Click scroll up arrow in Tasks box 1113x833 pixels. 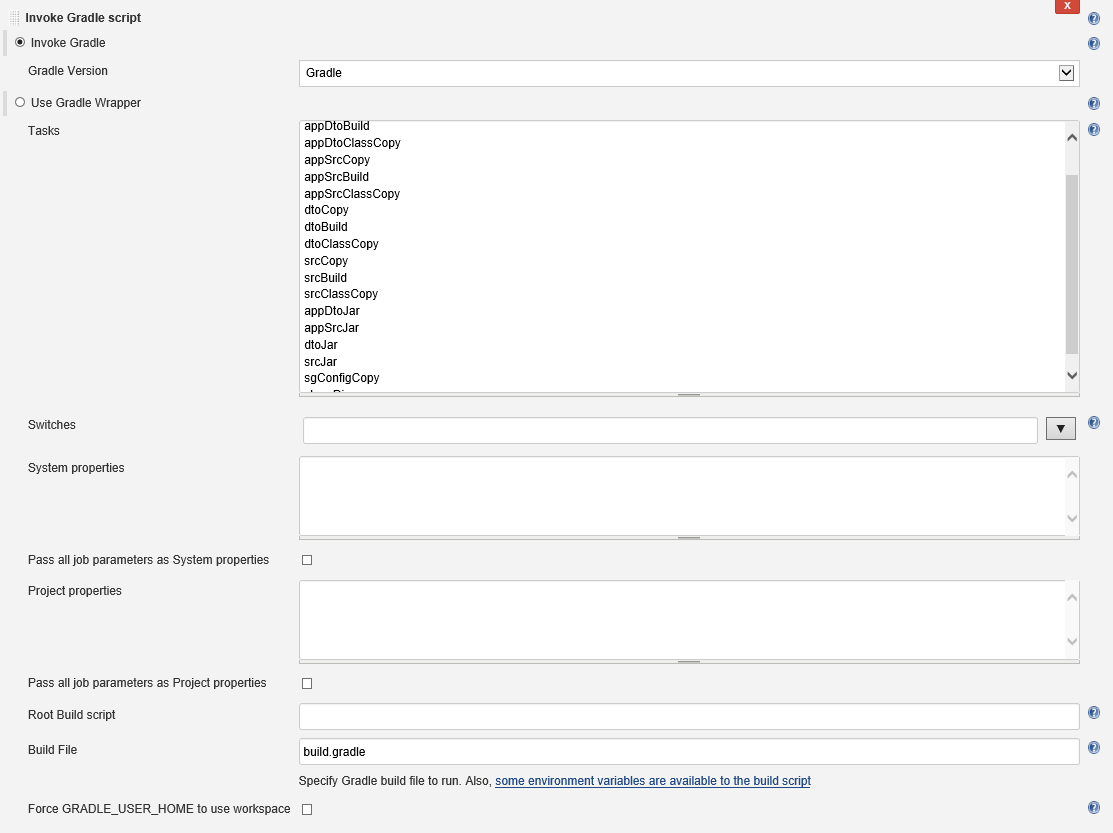pyautogui.click(x=1072, y=138)
